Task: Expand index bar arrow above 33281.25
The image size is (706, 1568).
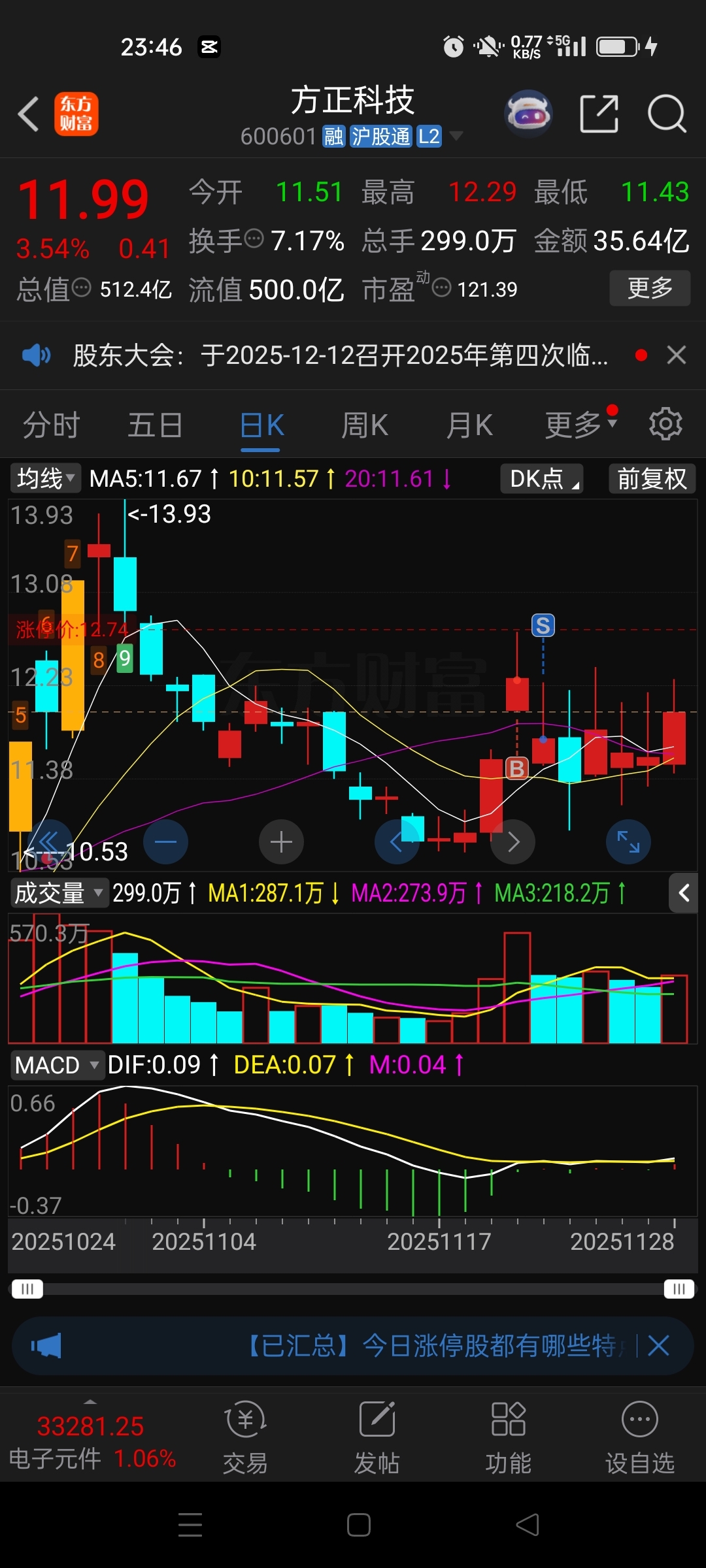Action: pyautogui.click(x=90, y=1402)
